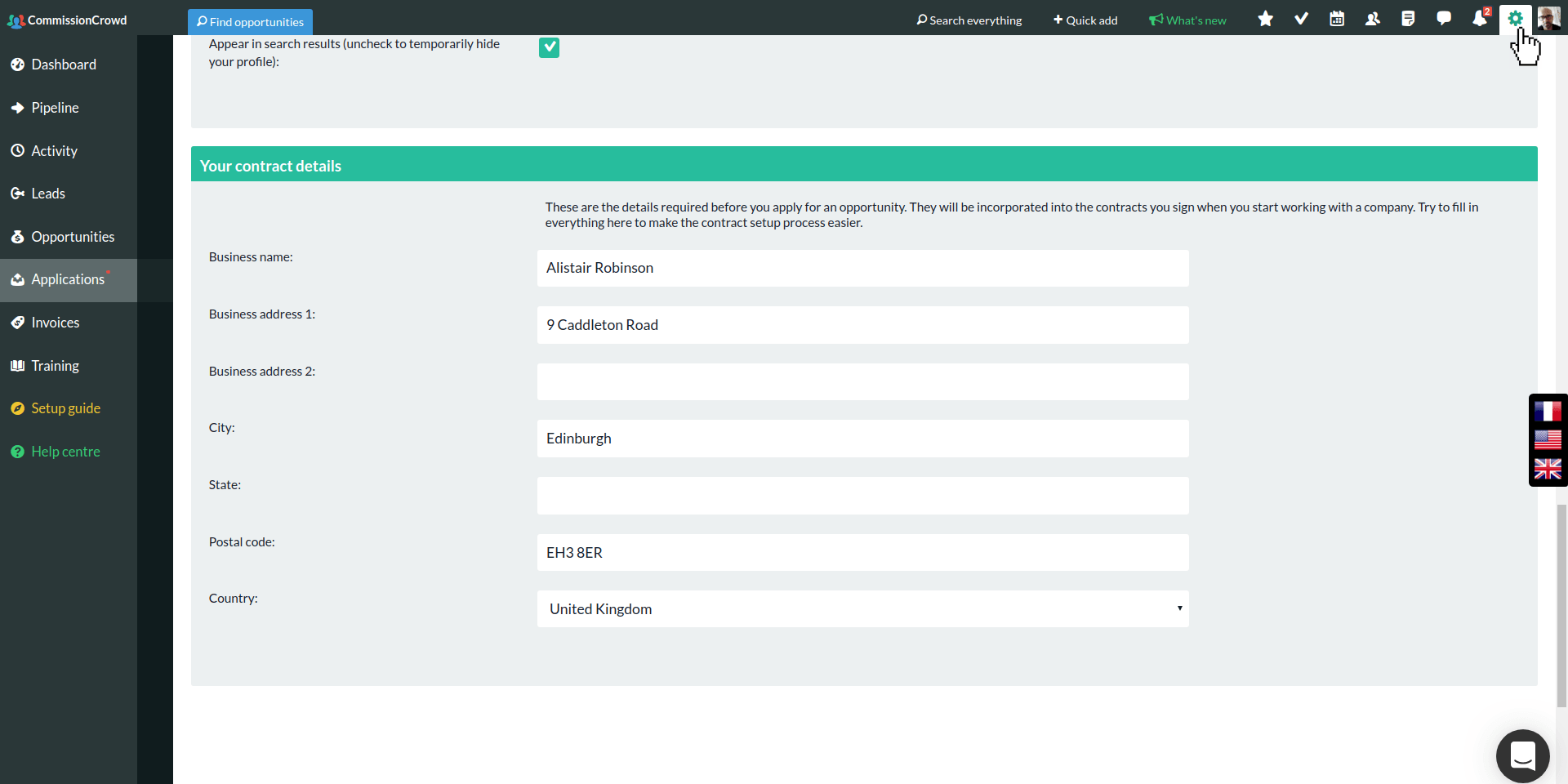Open Invoices from the sidebar
Viewport: 1568px width, 784px height.
[x=56, y=323]
